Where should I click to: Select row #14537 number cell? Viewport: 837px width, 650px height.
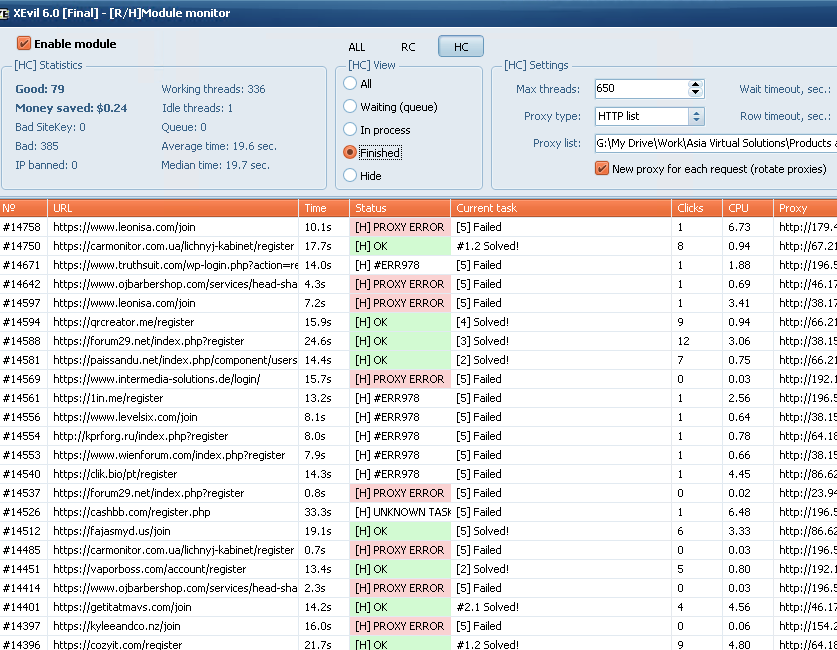[x=23, y=494]
